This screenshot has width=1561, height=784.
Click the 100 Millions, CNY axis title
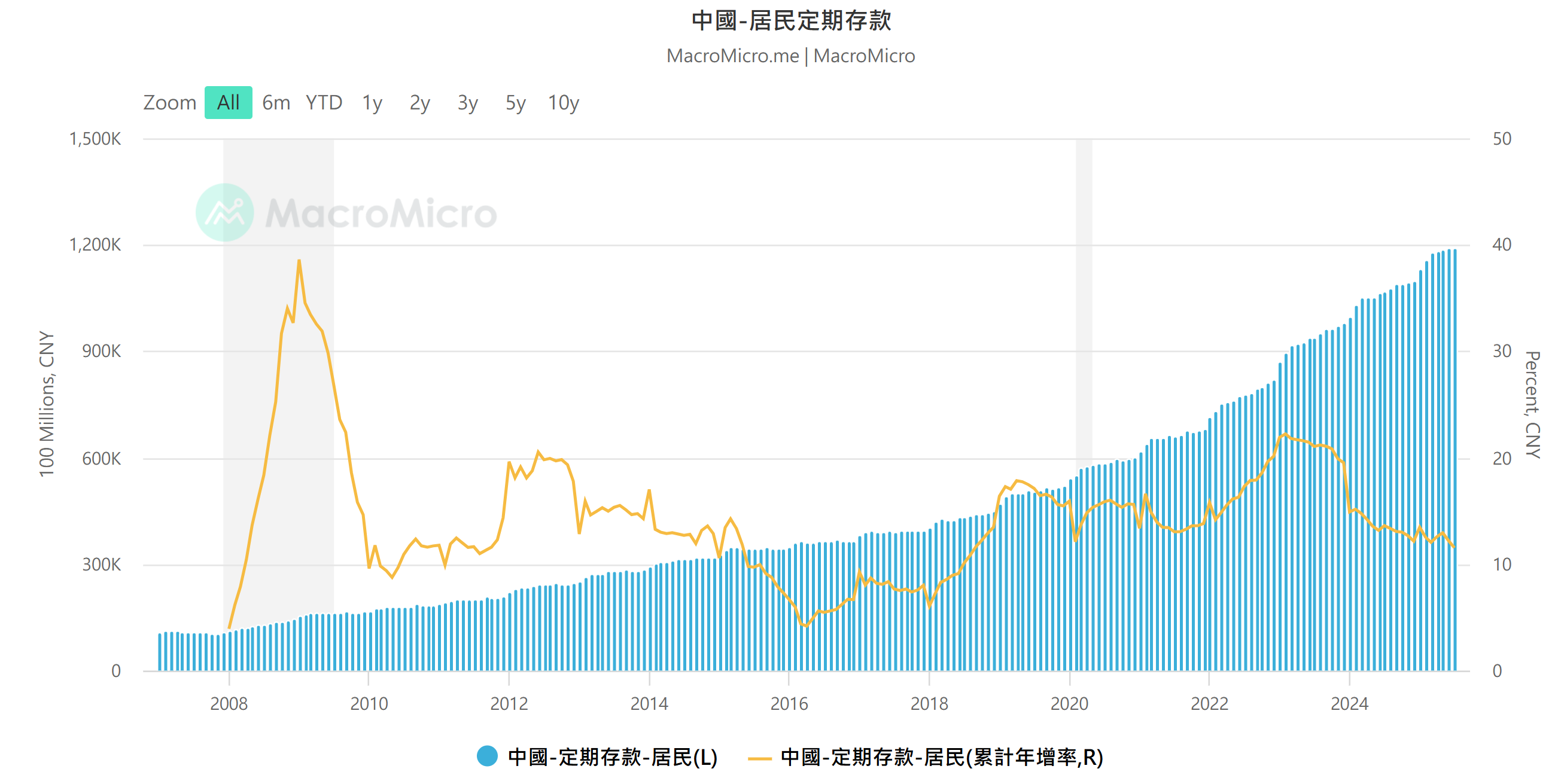[47, 404]
